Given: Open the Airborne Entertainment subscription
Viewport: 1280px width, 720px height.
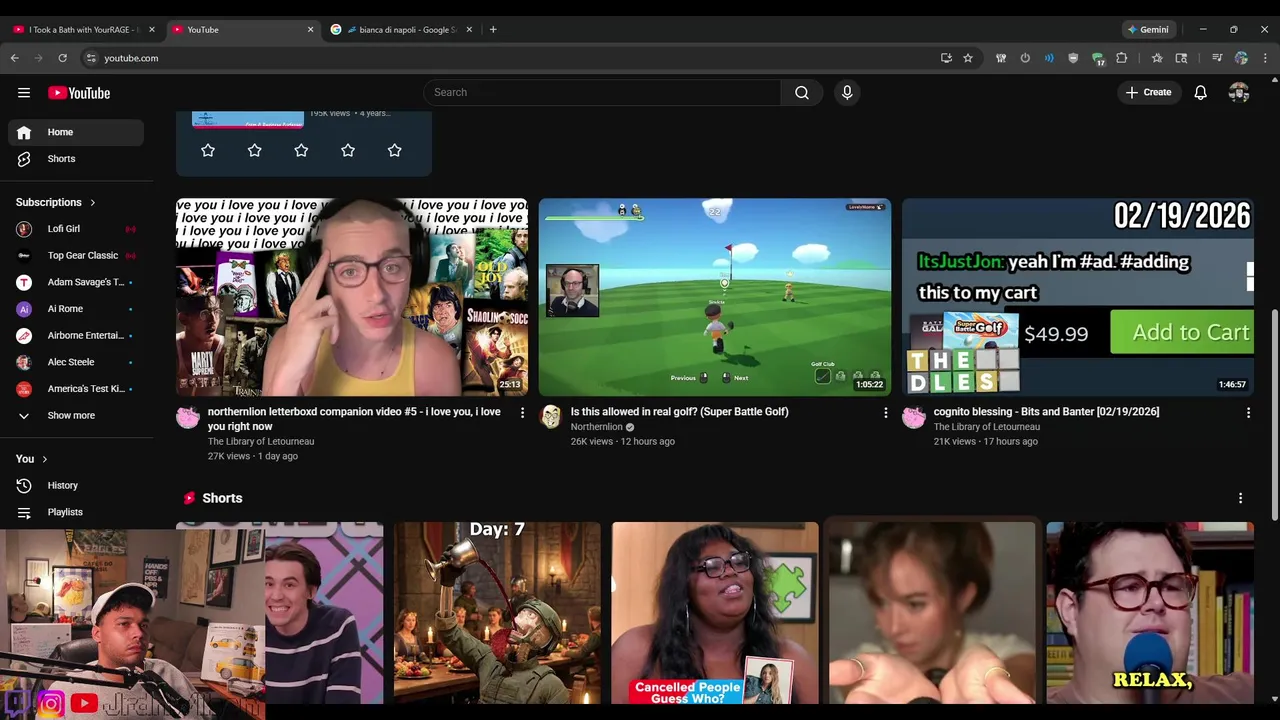Looking at the screenshot, I should 76,335.
